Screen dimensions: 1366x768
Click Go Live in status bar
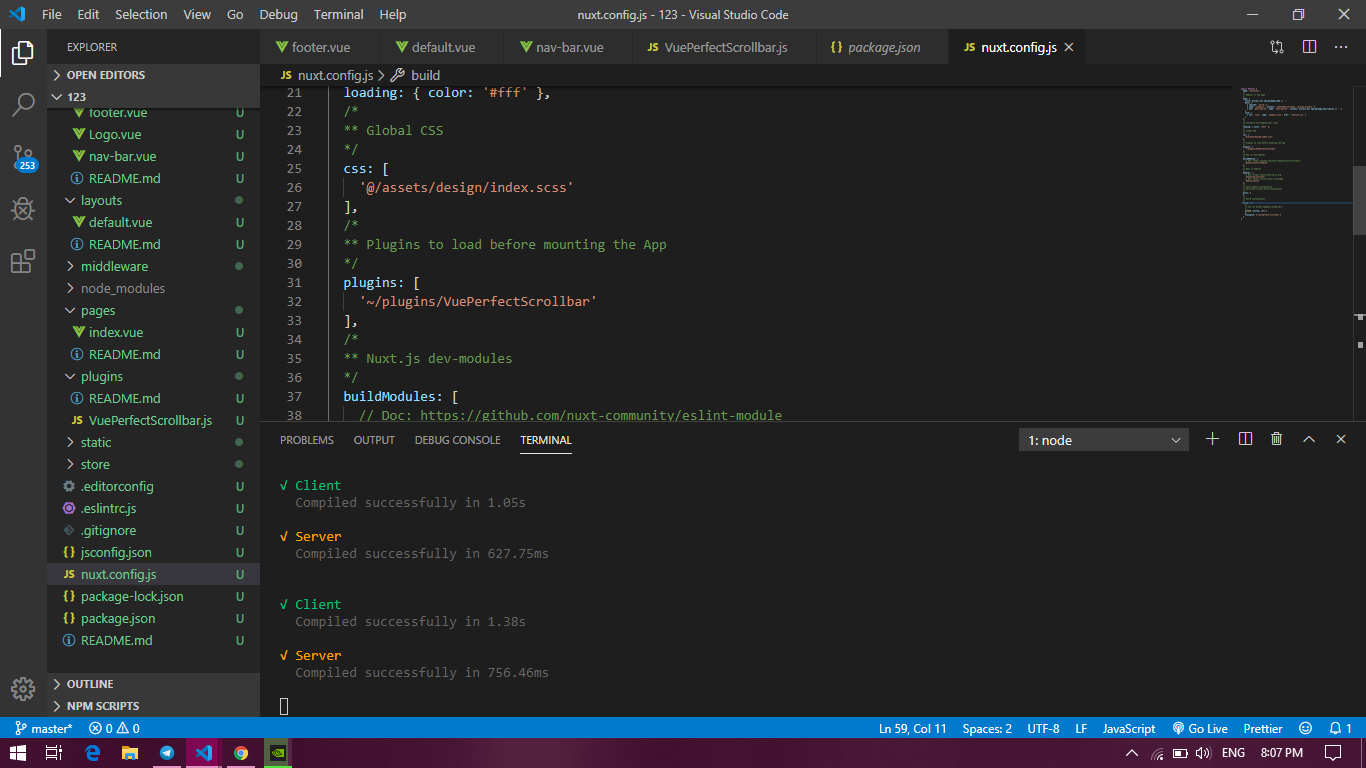1200,728
